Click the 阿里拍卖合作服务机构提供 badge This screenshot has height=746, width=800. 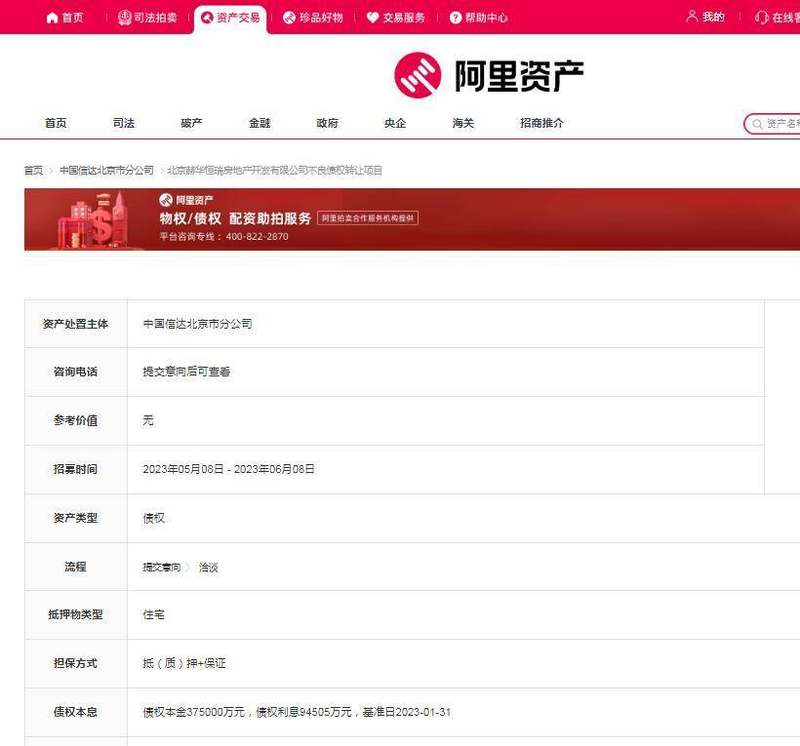click(x=368, y=218)
